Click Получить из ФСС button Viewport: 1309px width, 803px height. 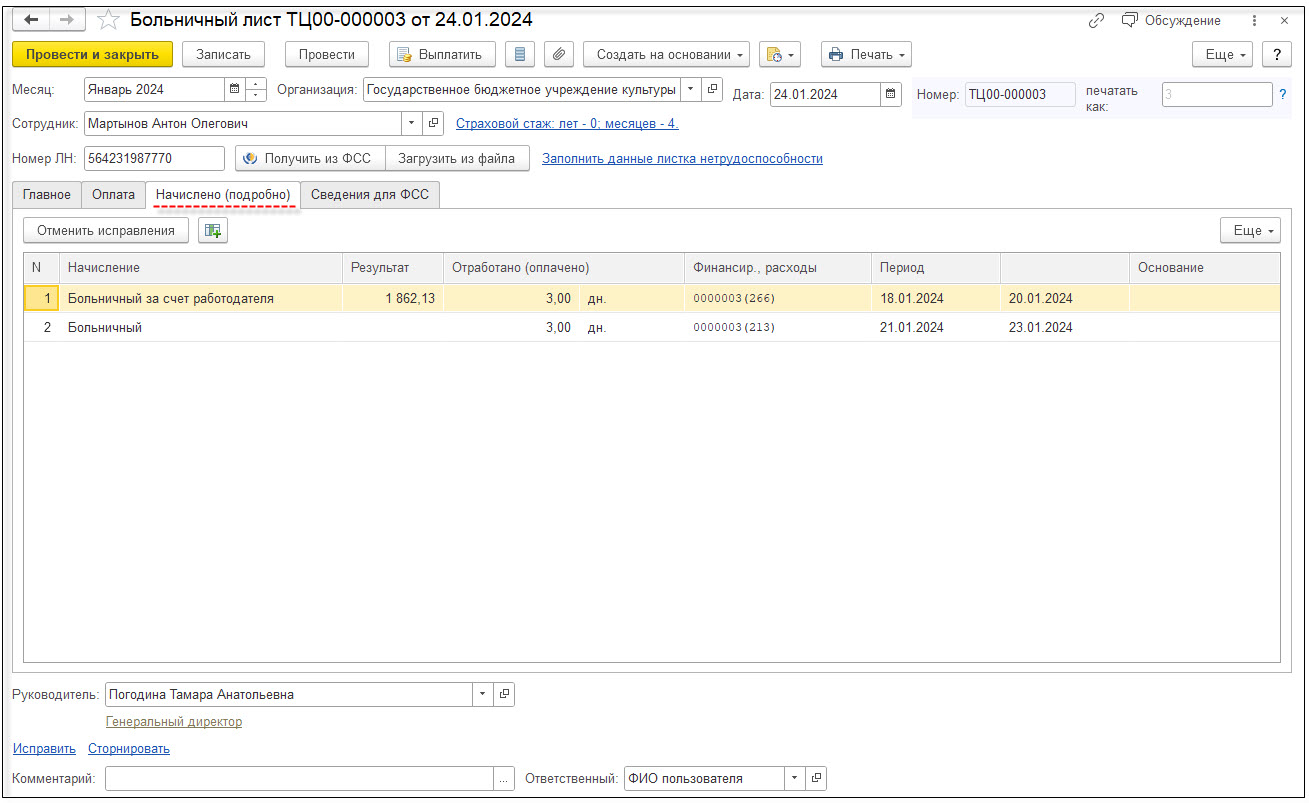[x=309, y=158]
